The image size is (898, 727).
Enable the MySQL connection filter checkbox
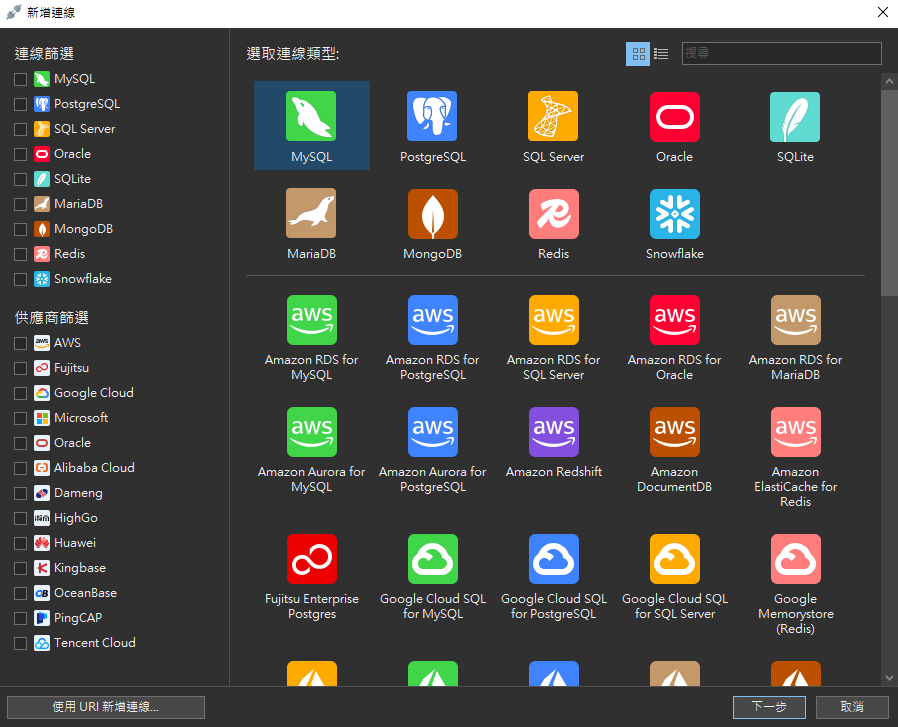pos(21,79)
